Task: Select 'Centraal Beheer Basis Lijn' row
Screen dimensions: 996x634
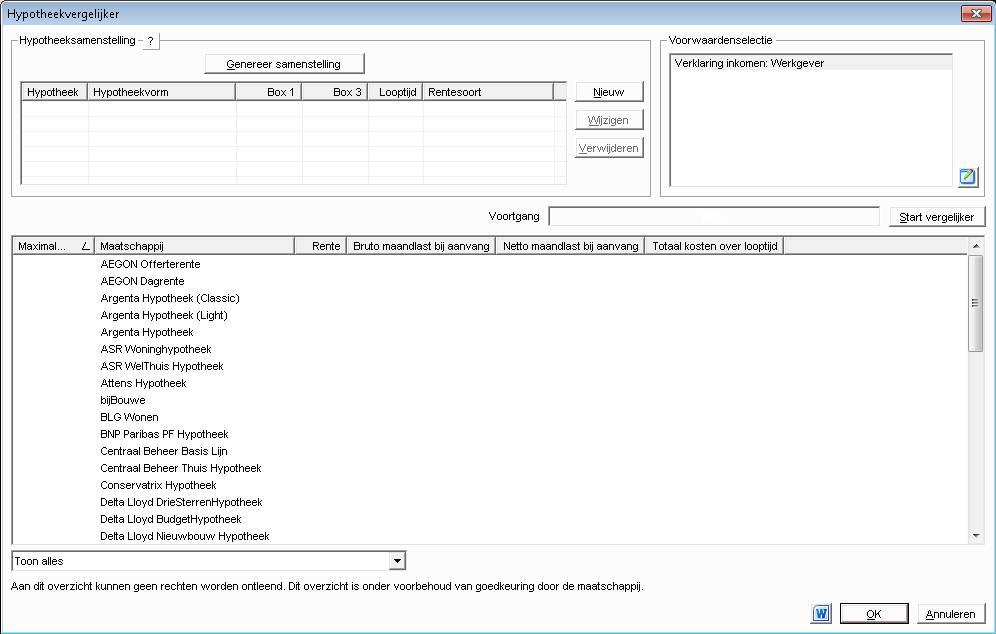Action: pos(490,451)
